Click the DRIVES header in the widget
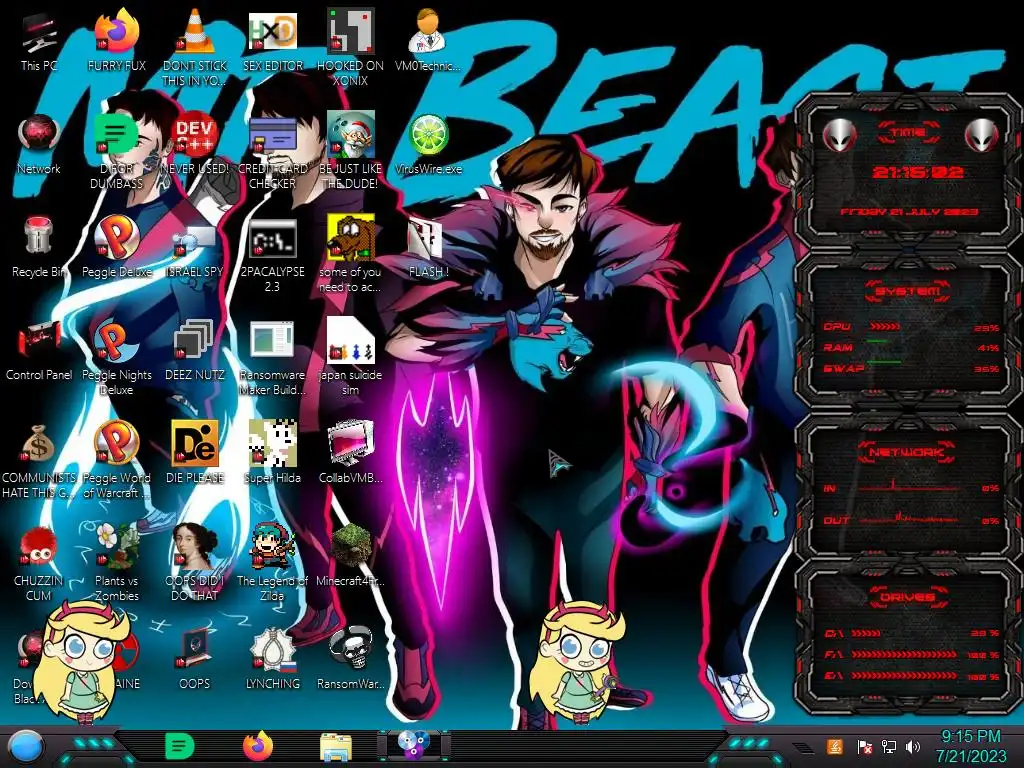The image size is (1024, 768). click(906, 596)
